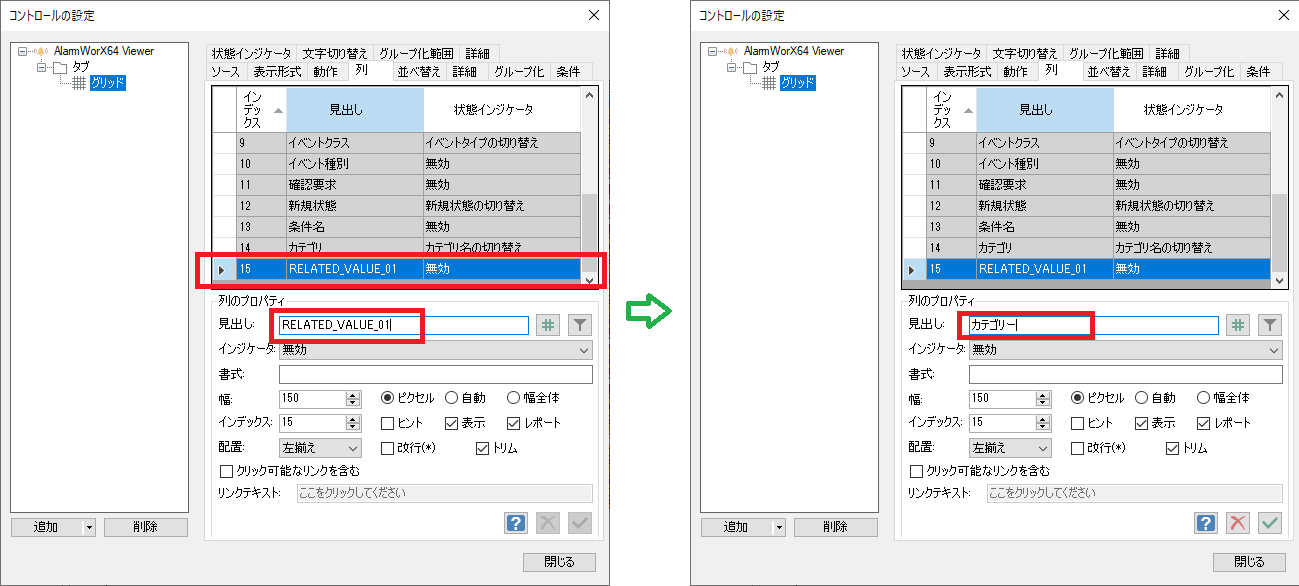Click the funnel filter icon in right dialog
Viewport: 1299px width, 586px height.
(x=1270, y=324)
